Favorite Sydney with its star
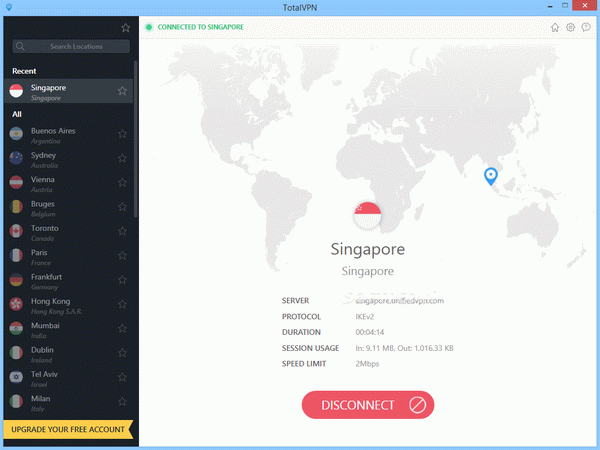 (122, 158)
